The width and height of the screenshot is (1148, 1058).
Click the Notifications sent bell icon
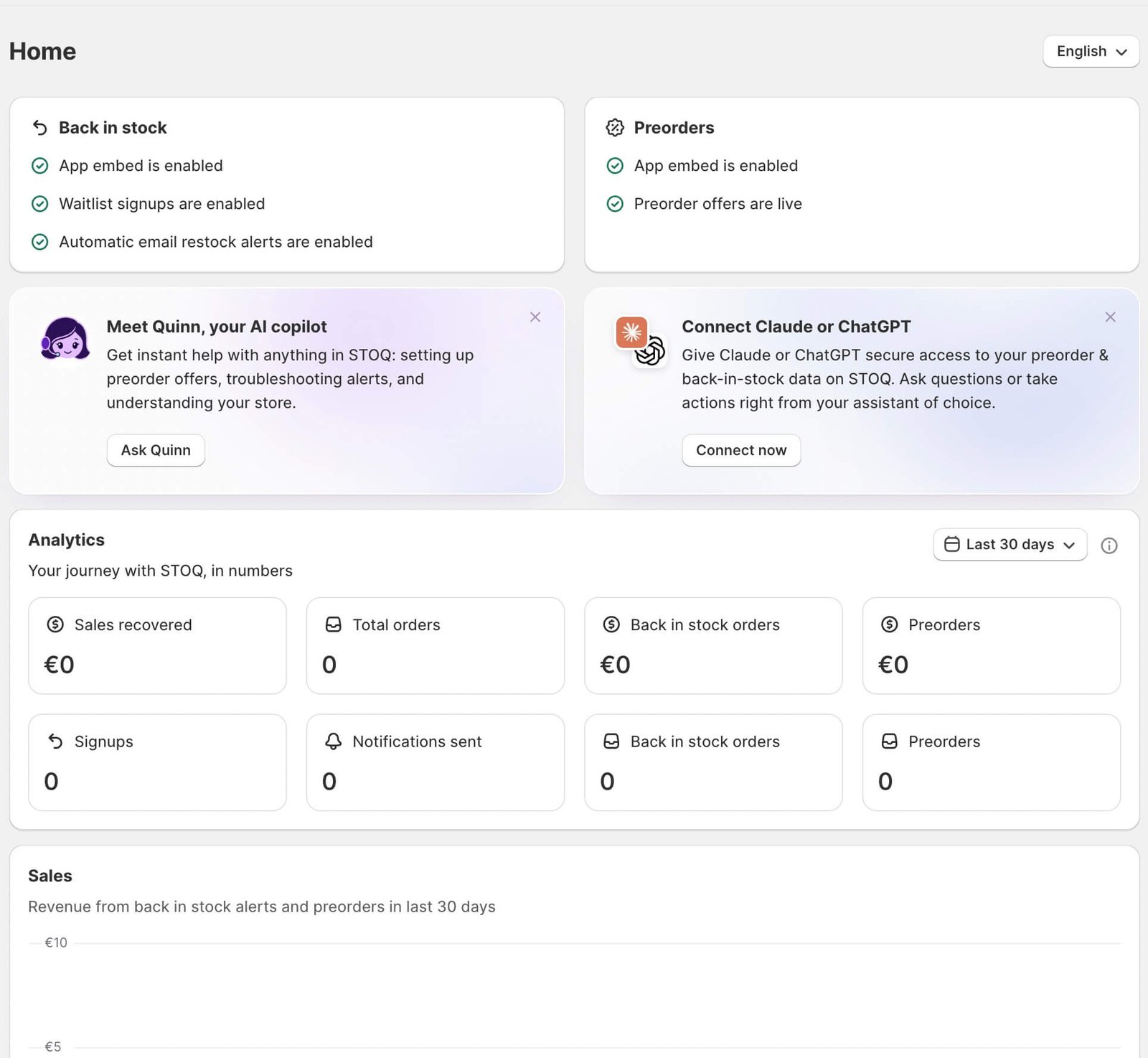334,741
